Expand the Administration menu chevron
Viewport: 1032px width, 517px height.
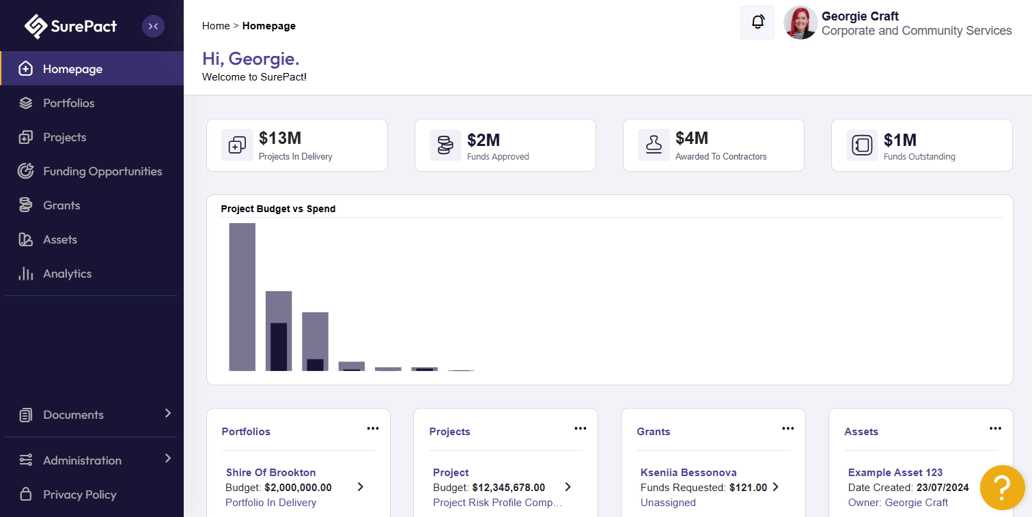168,458
